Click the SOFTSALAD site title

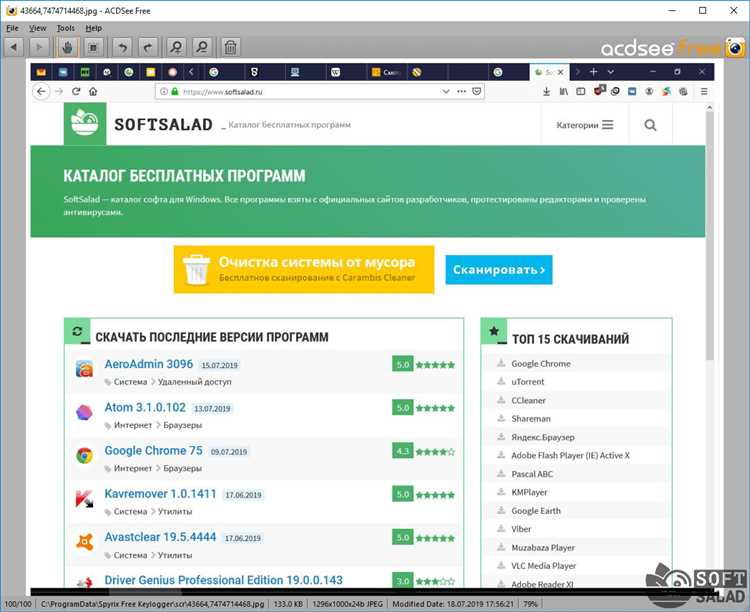[164, 125]
